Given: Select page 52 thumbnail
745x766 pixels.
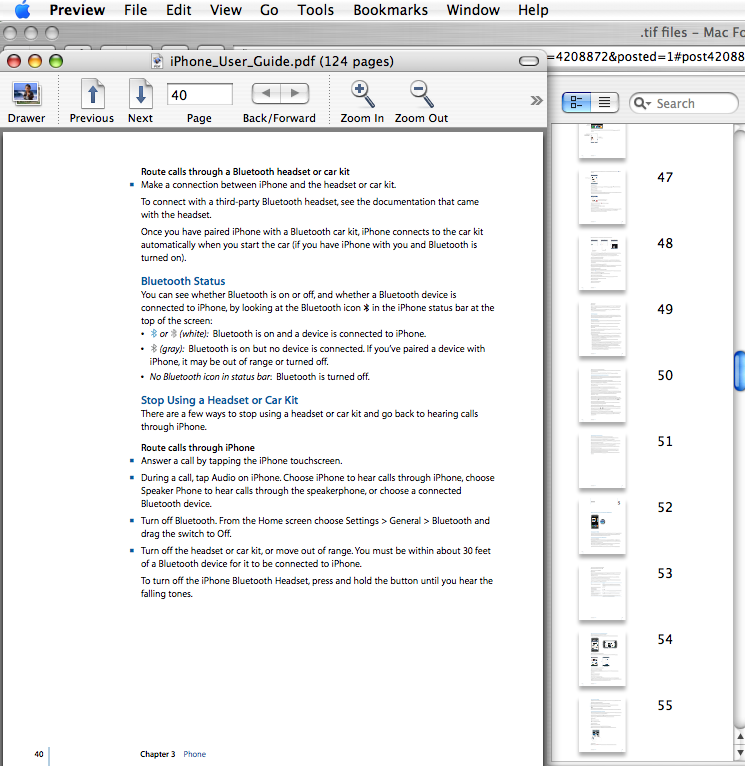Looking at the screenshot, I should point(602,527).
